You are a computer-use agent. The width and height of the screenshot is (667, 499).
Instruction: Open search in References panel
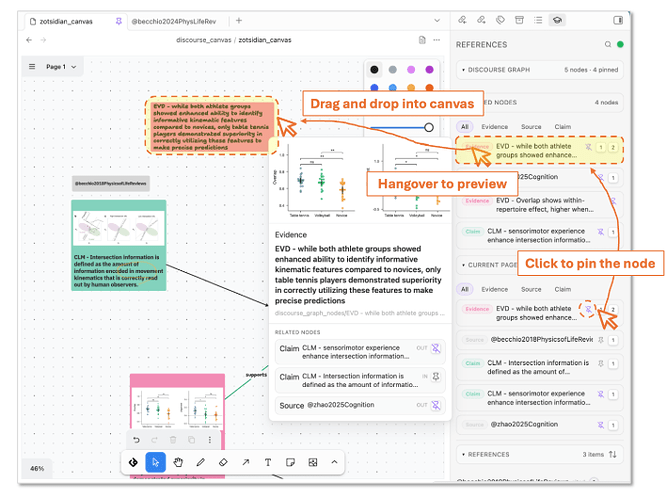pyautogui.click(x=608, y=44)
